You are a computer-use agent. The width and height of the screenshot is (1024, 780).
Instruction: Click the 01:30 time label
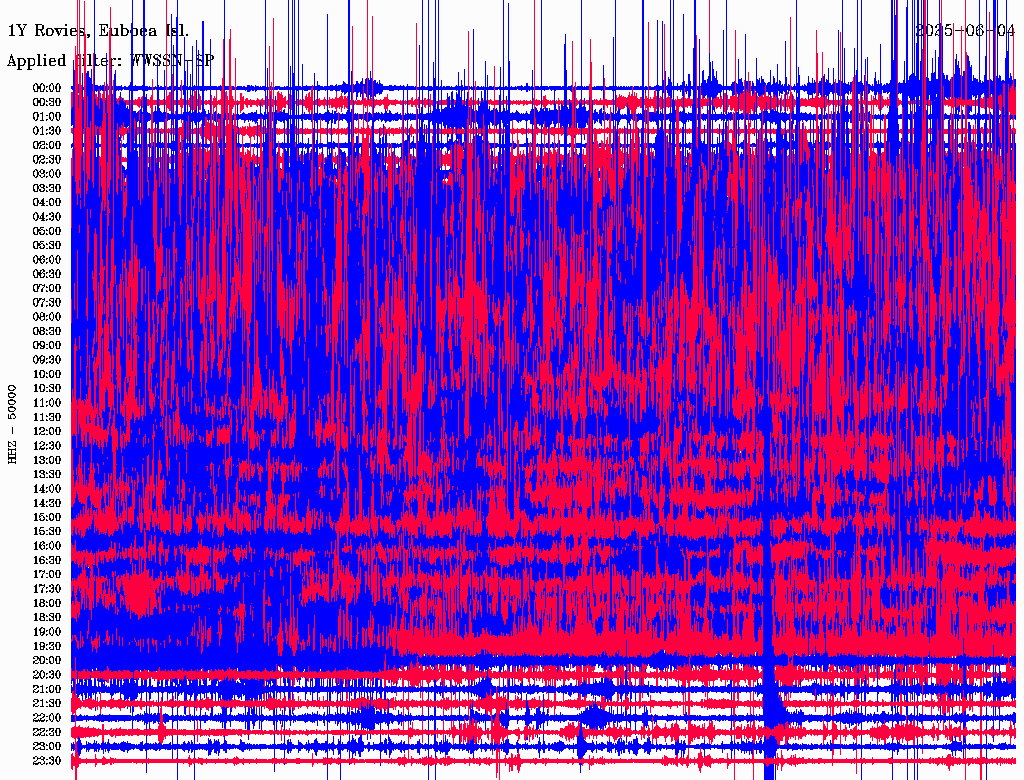48,131
